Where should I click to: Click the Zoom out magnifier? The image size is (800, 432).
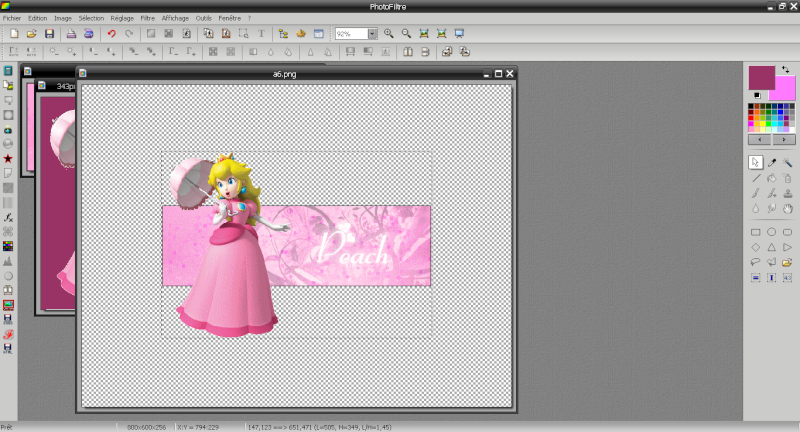pos(406,34)
